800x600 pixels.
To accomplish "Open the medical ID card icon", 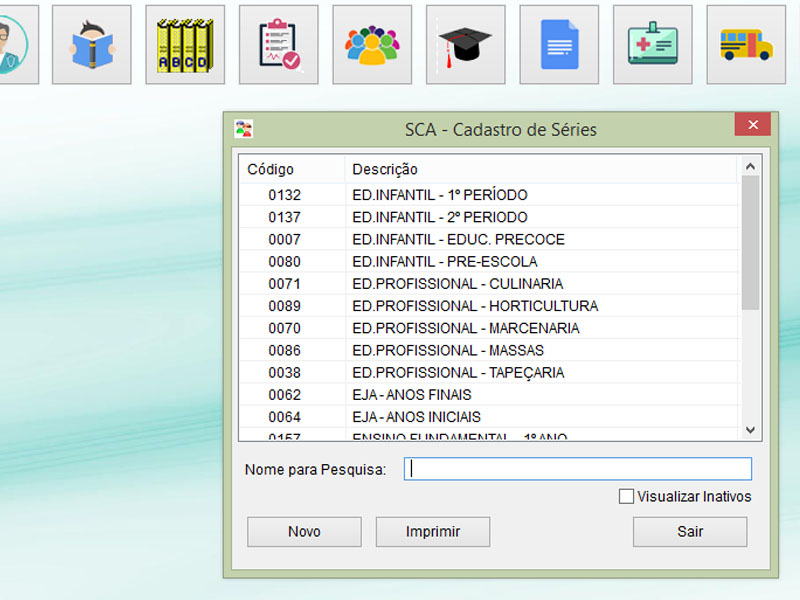I will (x=652, y=44).
